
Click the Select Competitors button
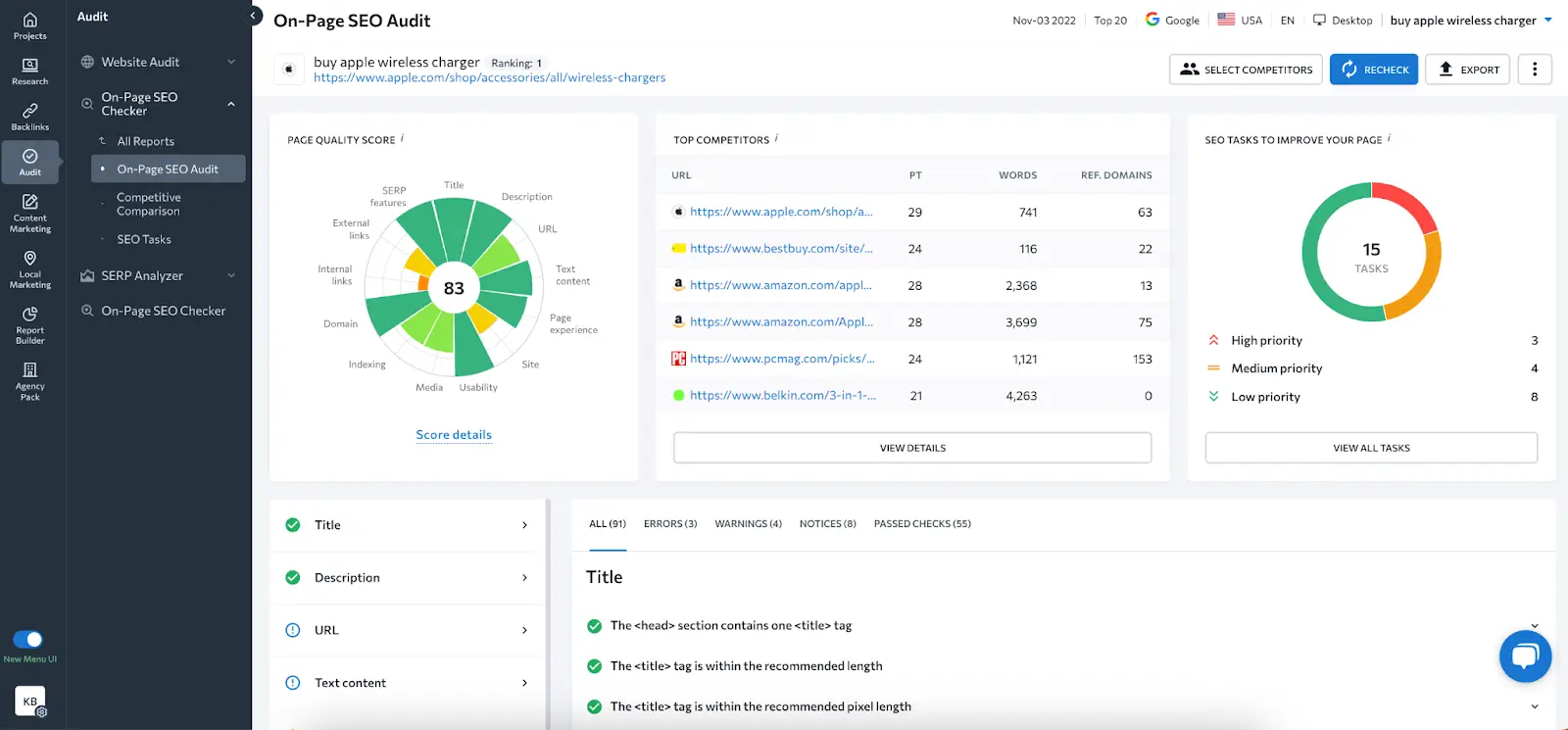tap(1246, 70)
